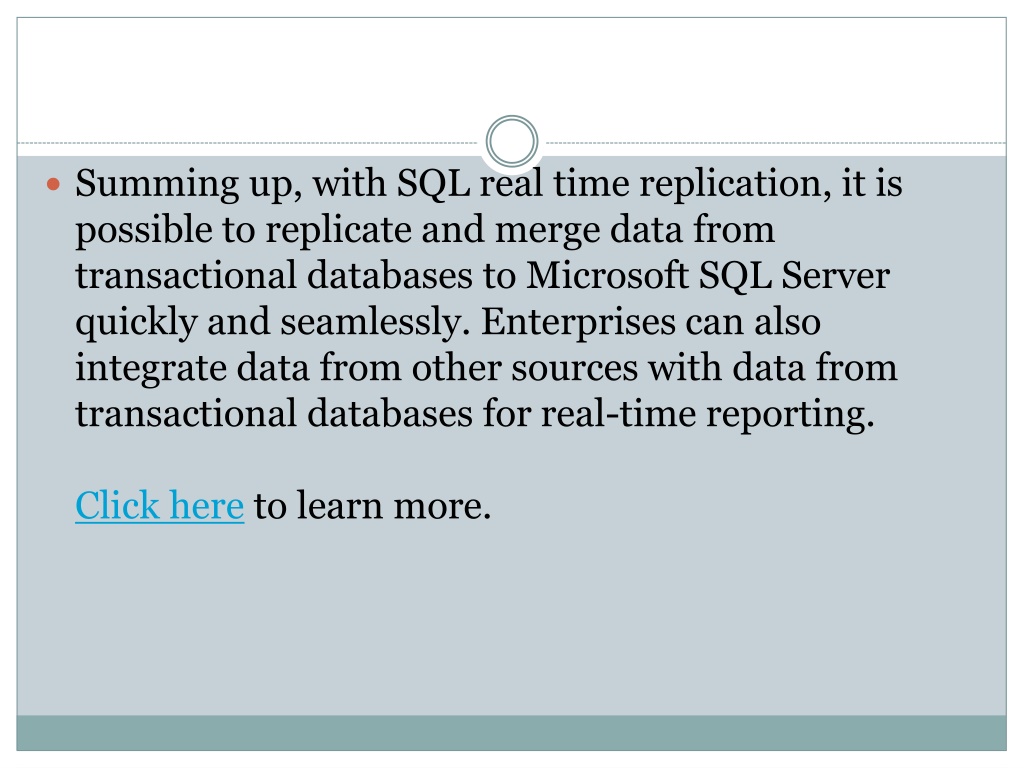Click the "to learn more." text

pos(372,505)
